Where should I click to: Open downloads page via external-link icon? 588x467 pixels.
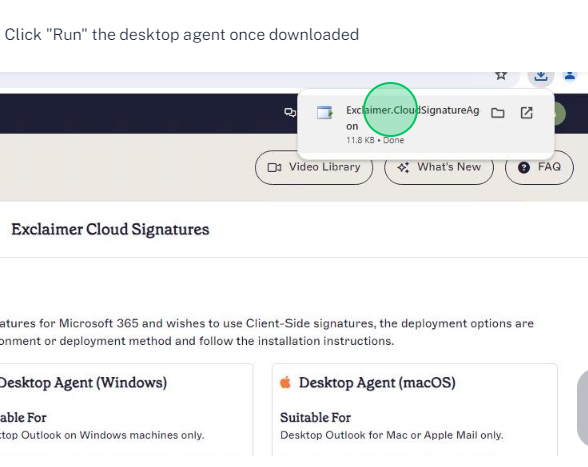point(526,113)
